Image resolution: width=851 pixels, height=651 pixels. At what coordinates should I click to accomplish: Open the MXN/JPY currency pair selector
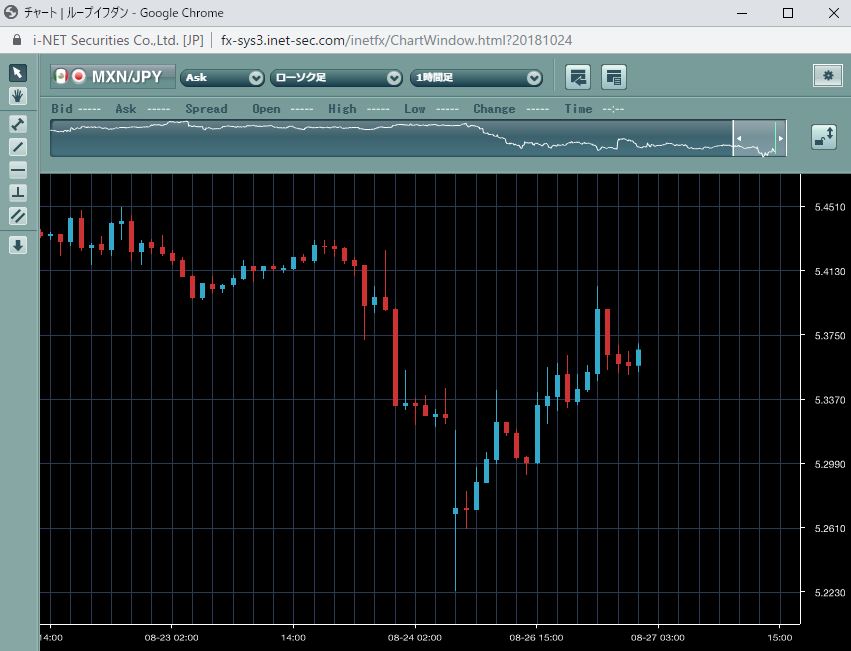point(113,77)
